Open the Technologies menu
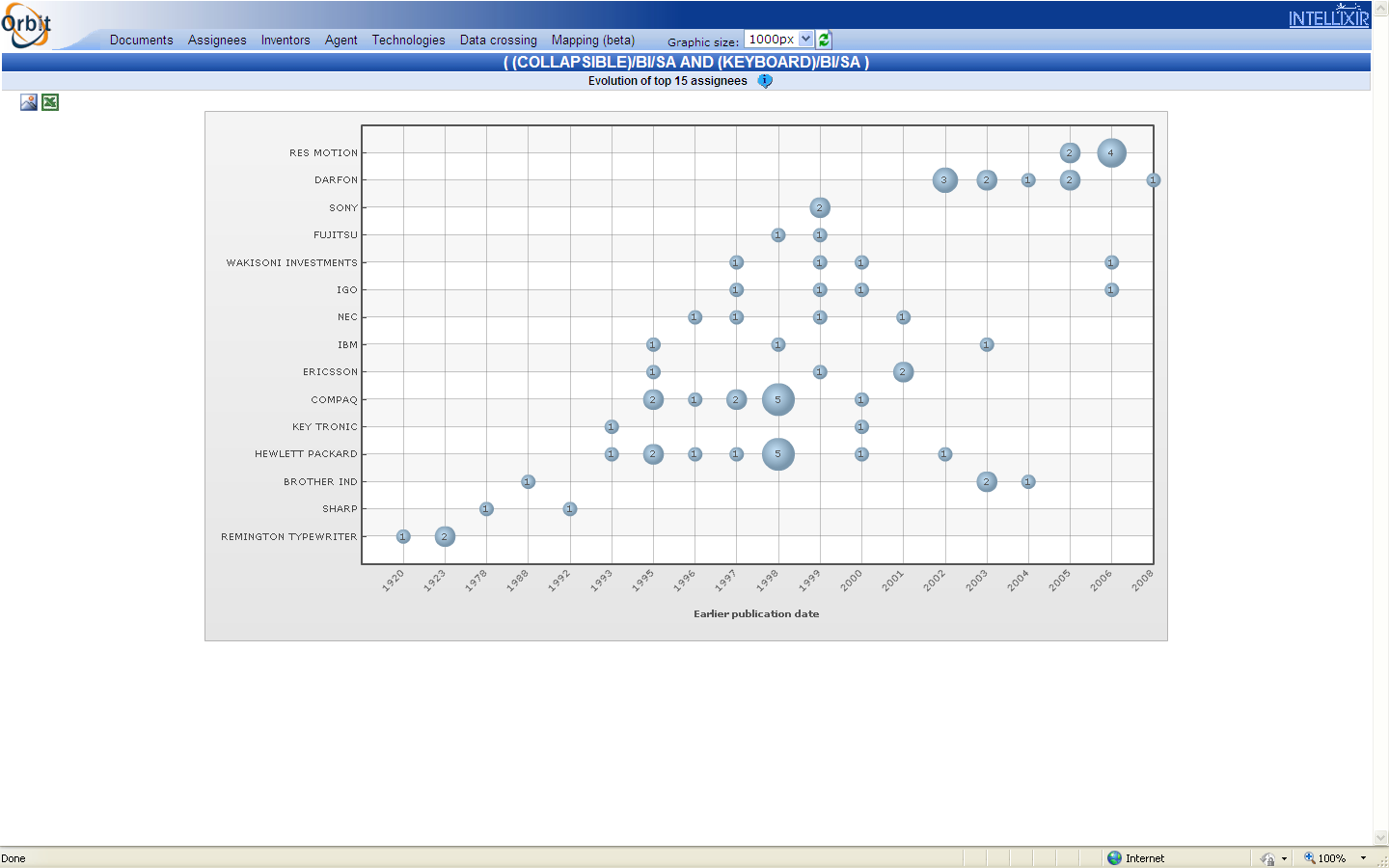This screenshot has height=868, width=1389. [409, 41]
